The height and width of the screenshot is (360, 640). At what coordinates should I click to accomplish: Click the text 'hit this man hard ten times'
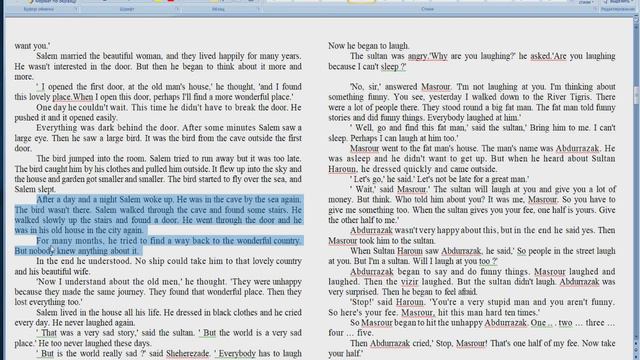point(488,313)
